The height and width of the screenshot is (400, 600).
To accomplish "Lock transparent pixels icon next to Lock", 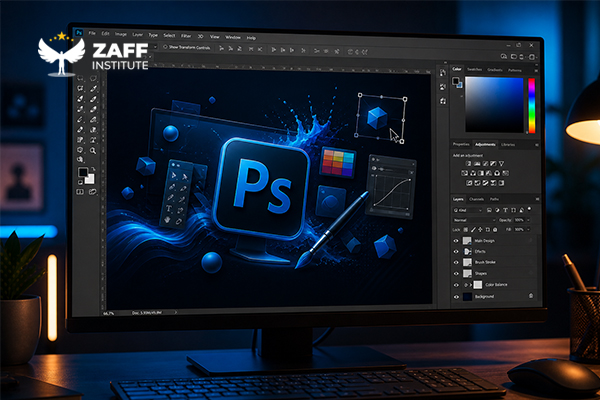I will click(466, 230).
